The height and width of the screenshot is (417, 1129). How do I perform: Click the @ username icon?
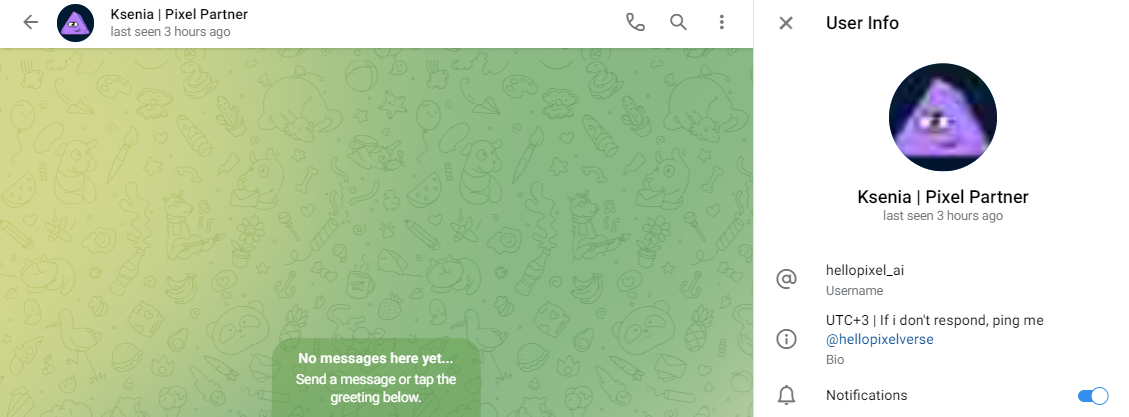(786, 279)
